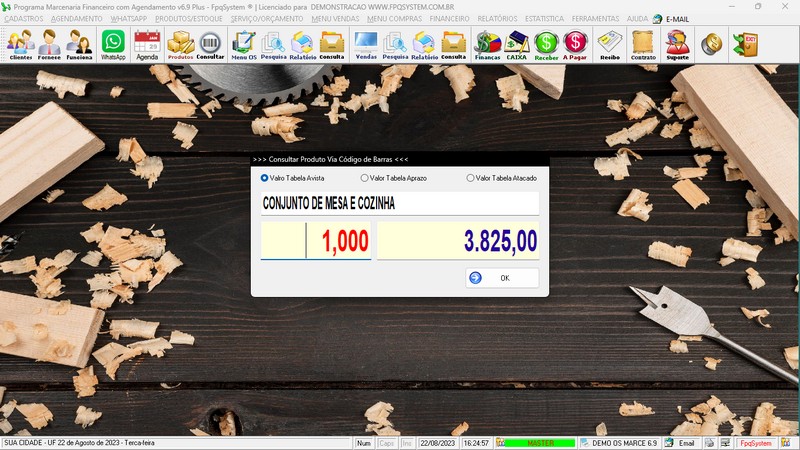Open the Clientes toolbar icon
This screenshot has width=800, height=450.
point(20,45)
